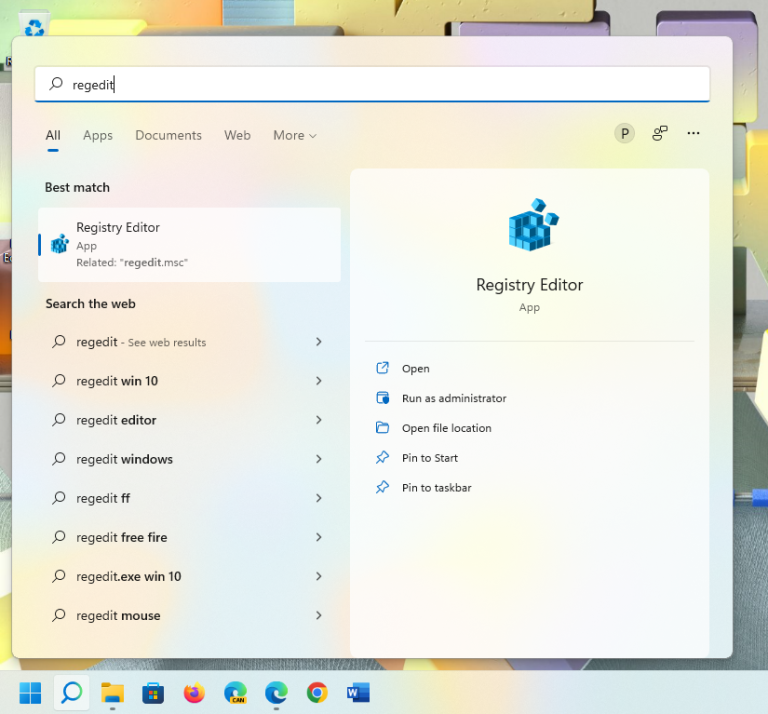Viewport: 768px width, 714px height.
Task: Expand the 'regedit windows' suggestion arrow
Action: tap(319, 459)
